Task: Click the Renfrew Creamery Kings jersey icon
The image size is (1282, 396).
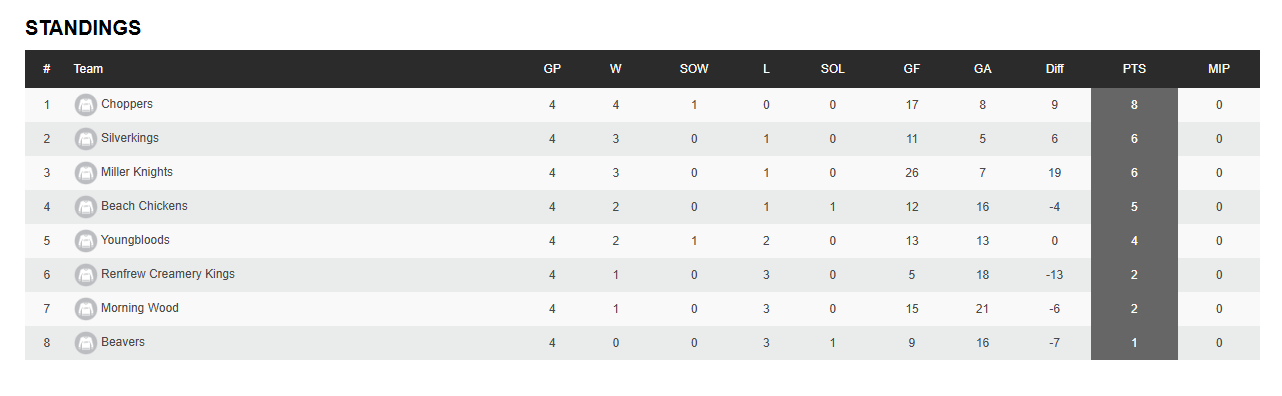Action: tap(86, 275)
